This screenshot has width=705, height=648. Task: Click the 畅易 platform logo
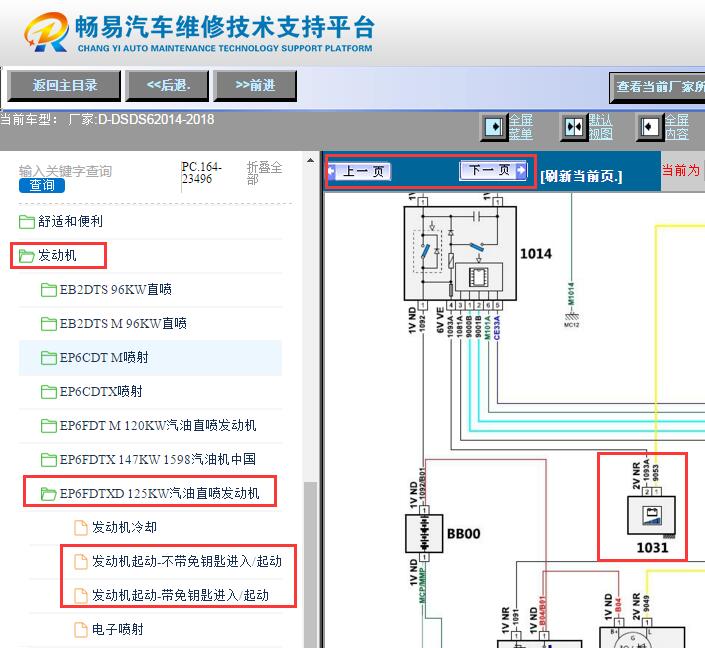point(47,31)
